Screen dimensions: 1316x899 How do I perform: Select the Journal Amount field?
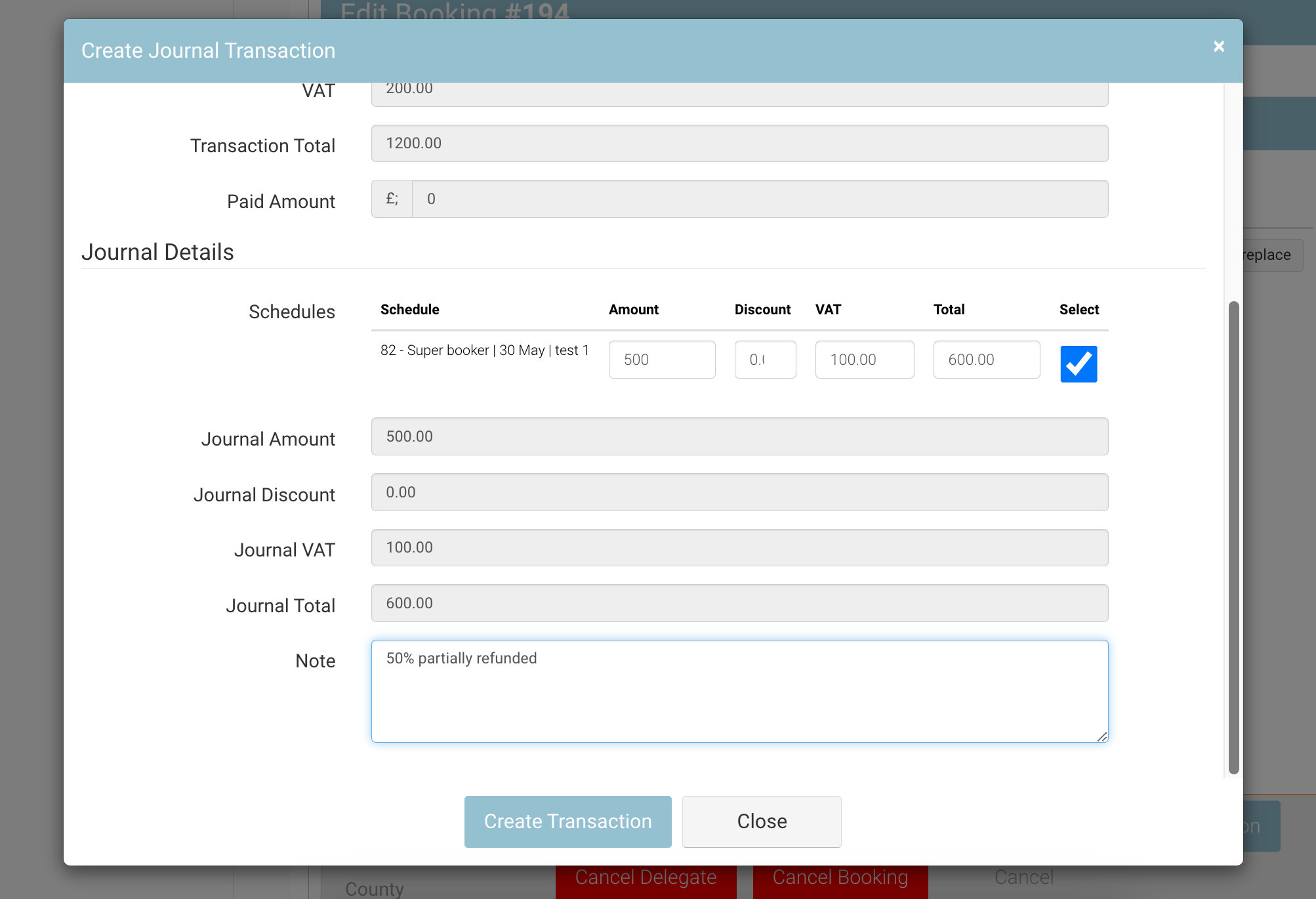coord(739,436)
